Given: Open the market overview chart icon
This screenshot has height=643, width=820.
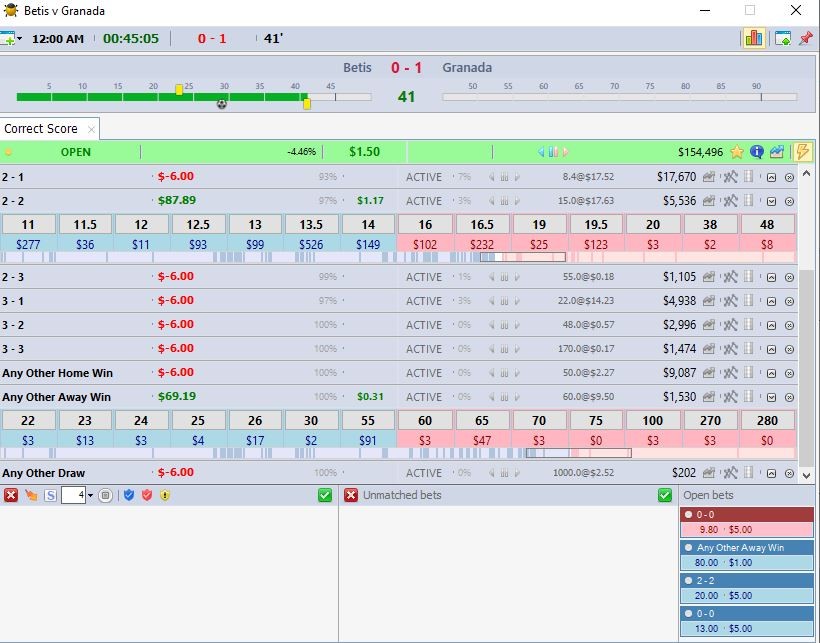Looking at the screenshot, I should click(x=777, y=152).
